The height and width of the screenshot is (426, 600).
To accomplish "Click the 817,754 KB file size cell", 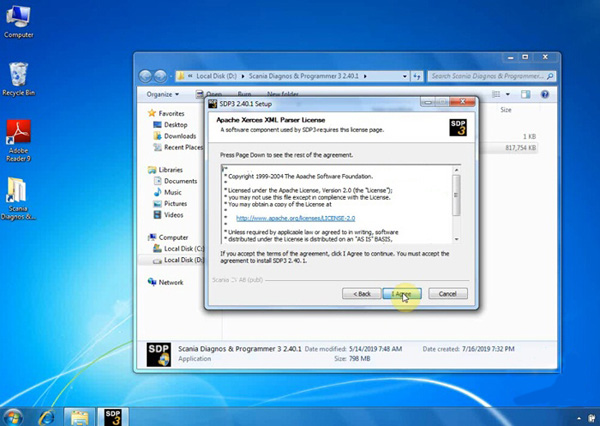I will [520, 148].
